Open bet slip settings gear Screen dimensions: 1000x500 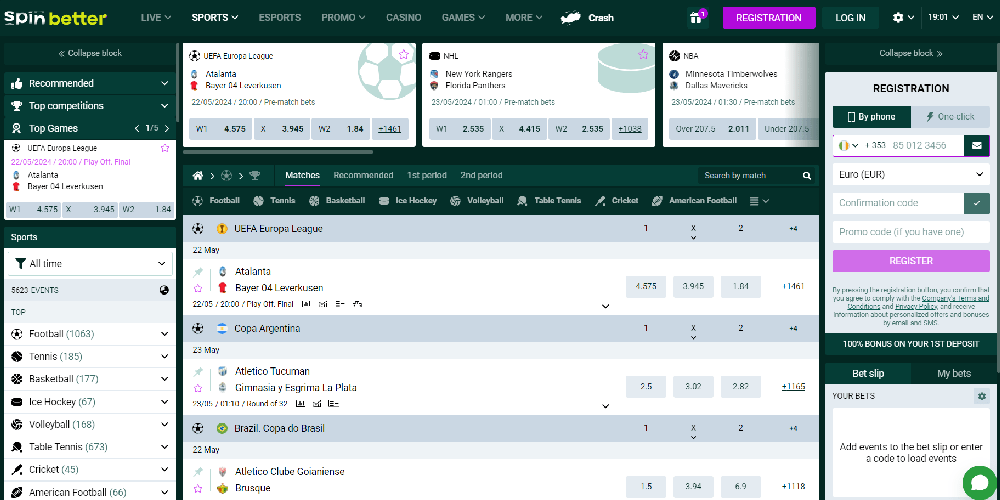tap(981, 396)
